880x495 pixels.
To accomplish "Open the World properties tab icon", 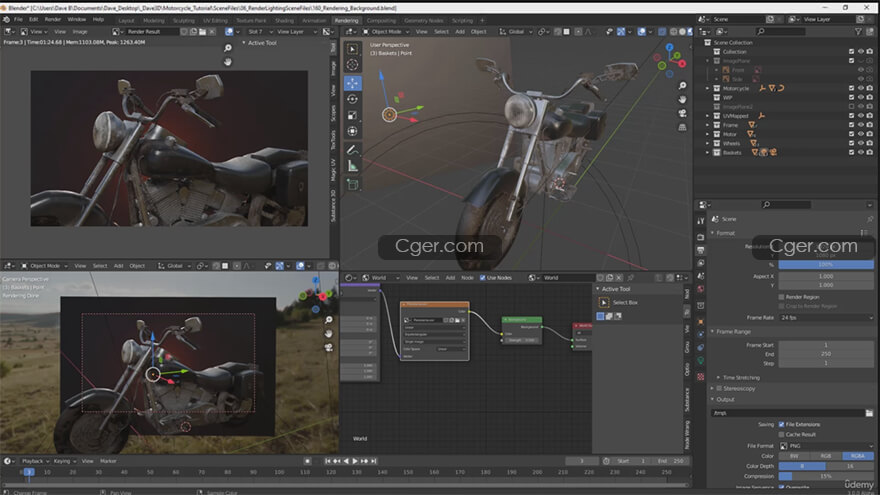I will pyautogui.click(x=700, y=289).
